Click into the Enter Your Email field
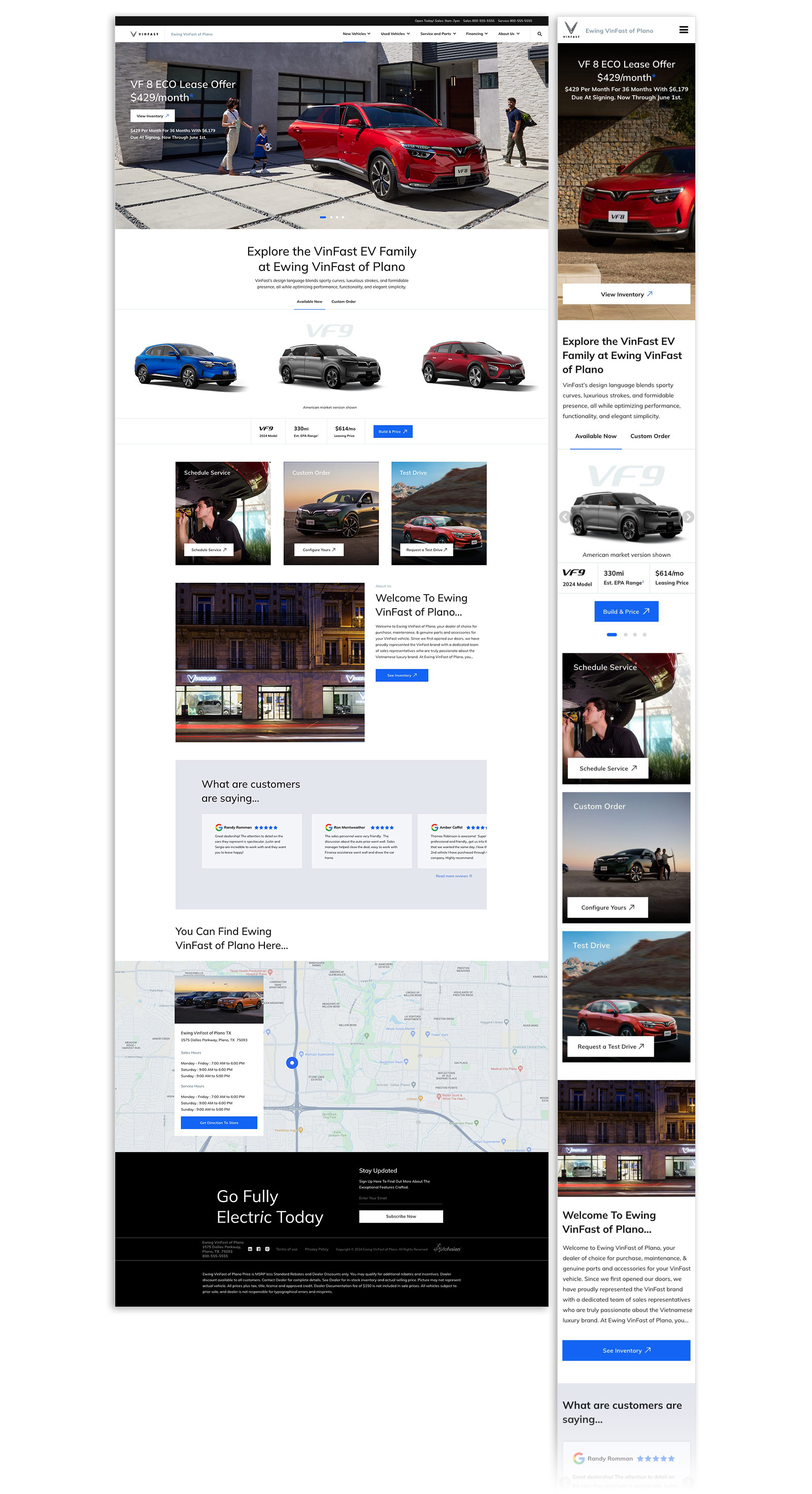The width and height of the screenshot is (812, 1494). click(x=400, y=1198)
